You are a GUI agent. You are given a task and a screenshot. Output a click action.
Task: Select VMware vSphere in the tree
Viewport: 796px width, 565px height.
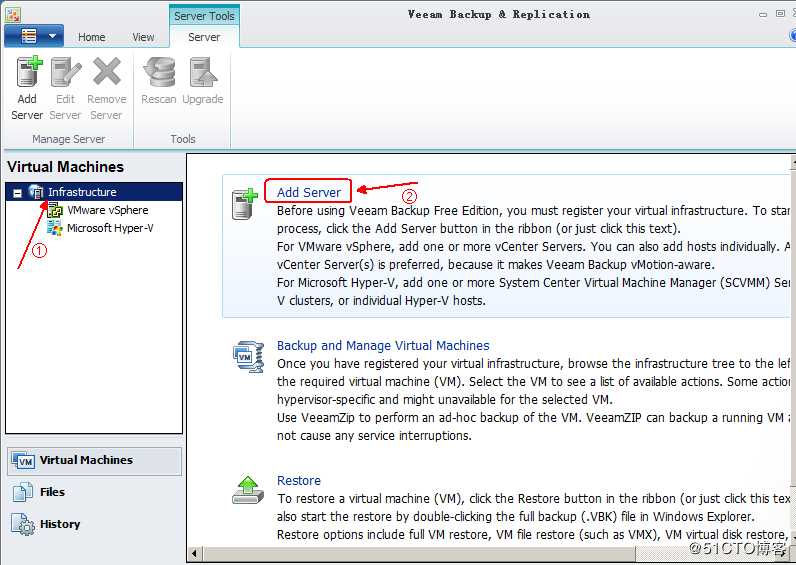click(108, 210)
